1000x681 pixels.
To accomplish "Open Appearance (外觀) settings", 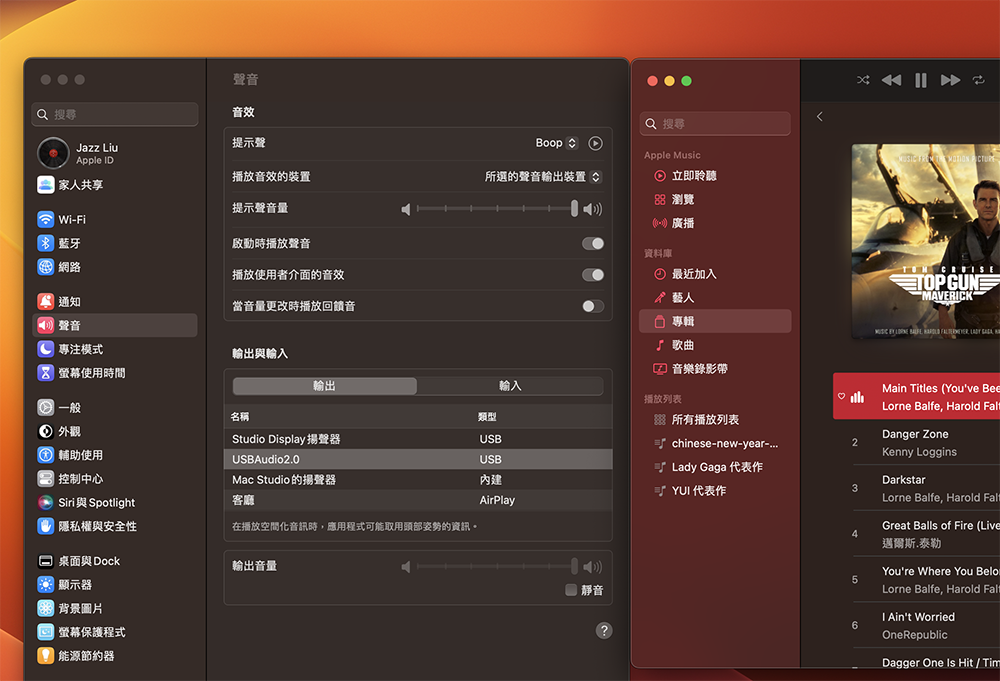I will [115, 431].
